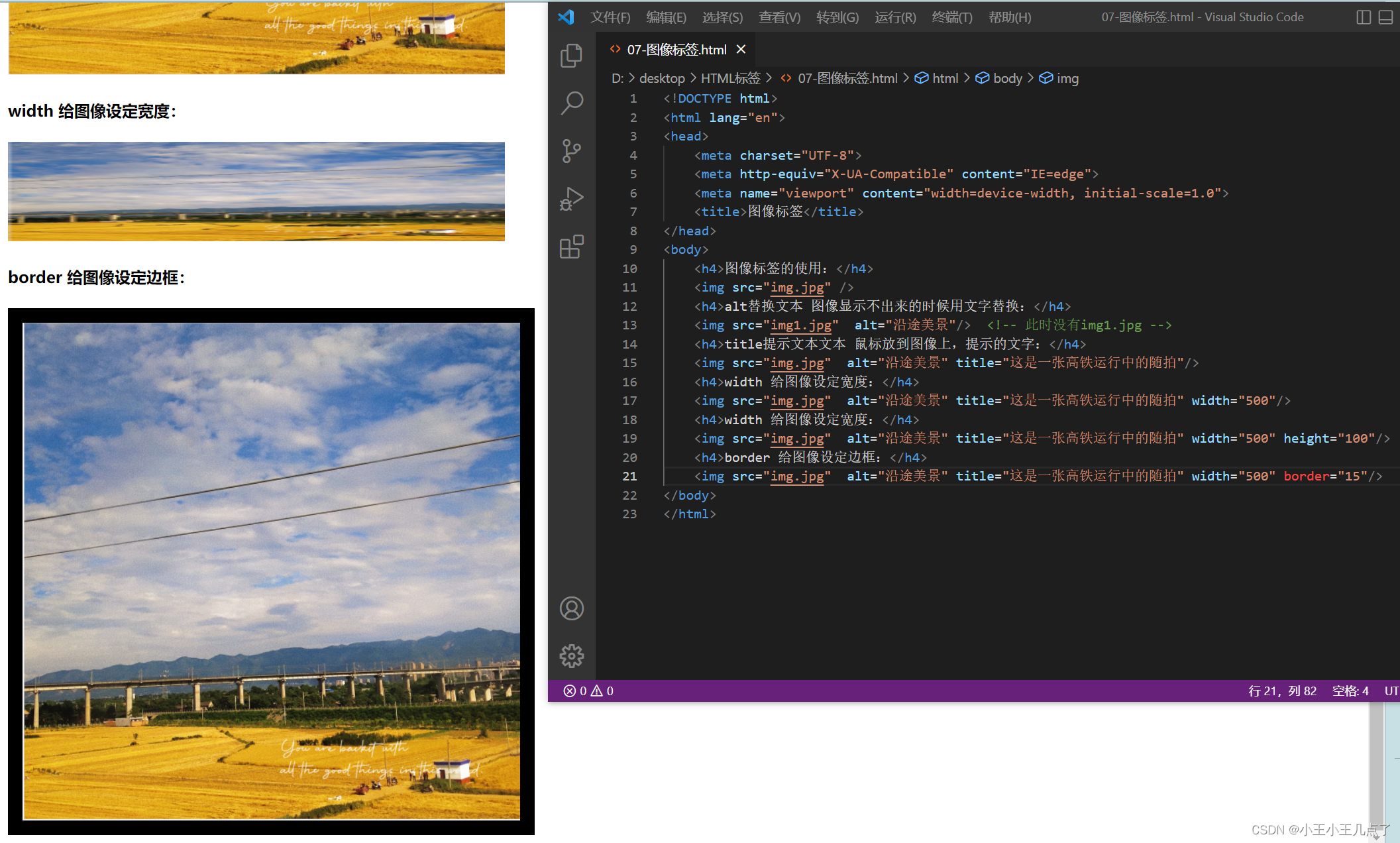Click the comment 此时没有img1.jpg in line 13

tap(1079, 325)
